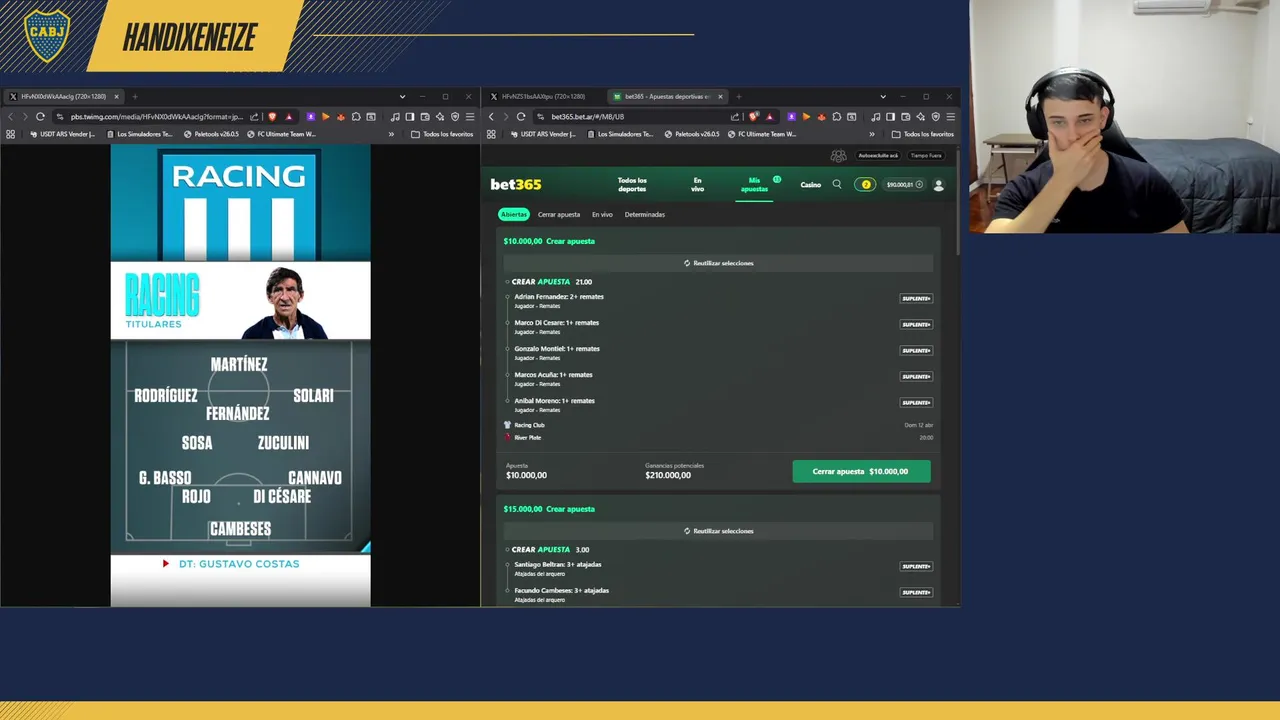Screen dimensions: 1280x720
Task: Reload the page in the left browser window
Action: tap(40, 116)
